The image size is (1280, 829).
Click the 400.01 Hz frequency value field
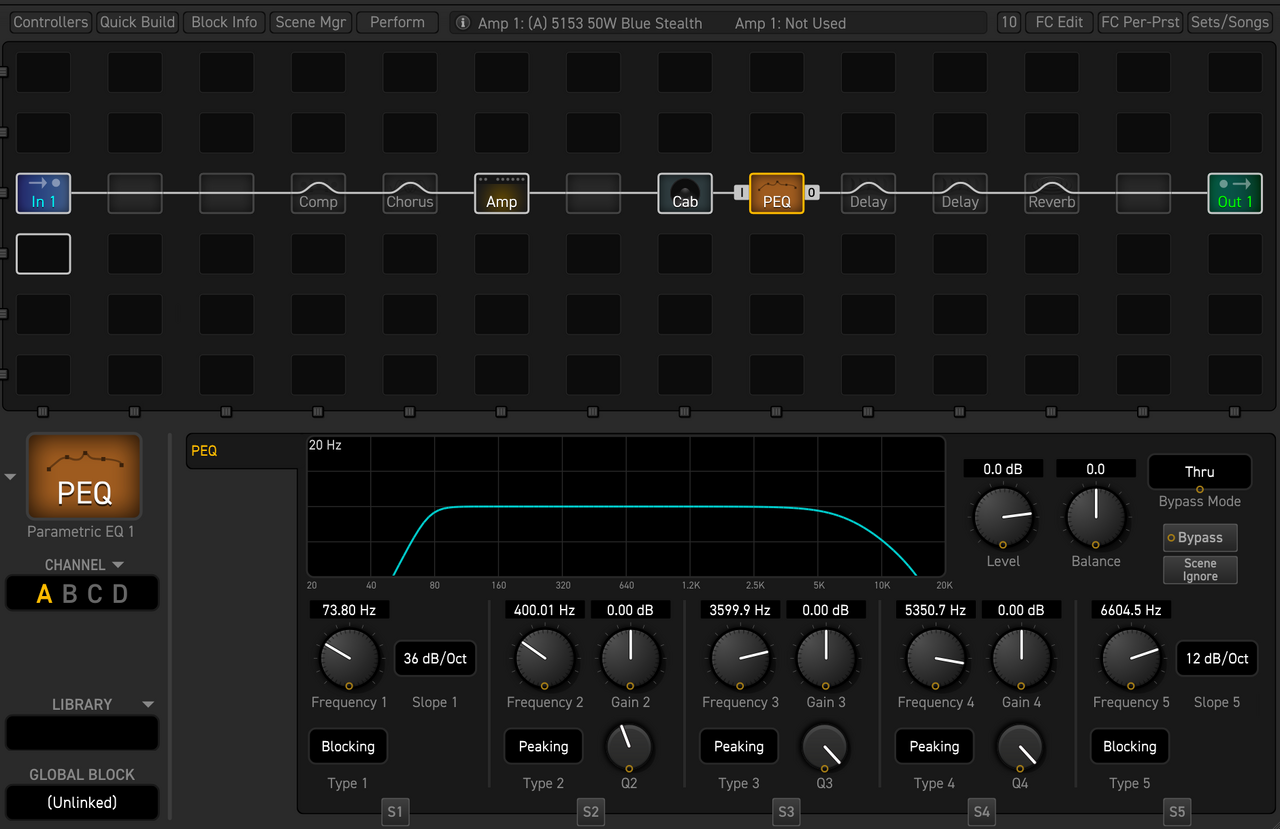(545, 609)
